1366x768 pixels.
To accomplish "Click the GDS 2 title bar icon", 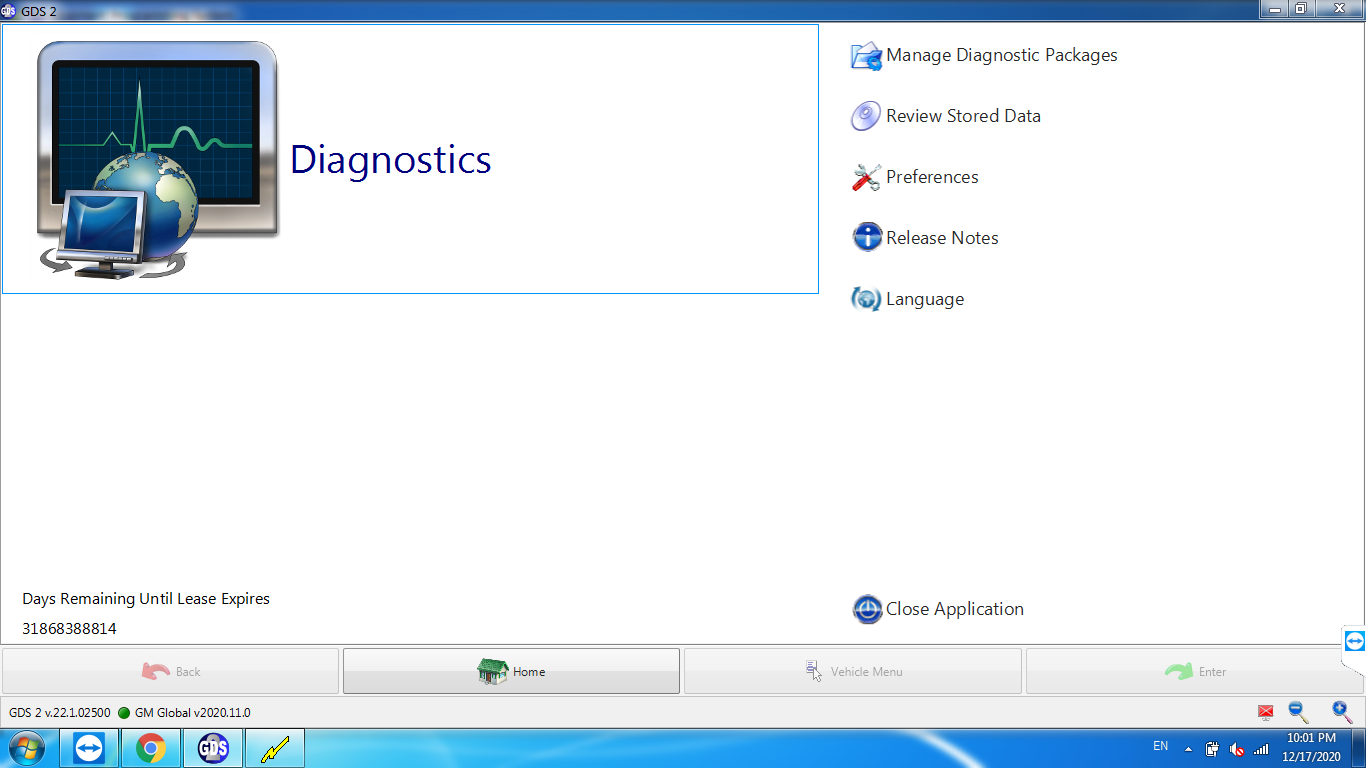I will 9,9.
